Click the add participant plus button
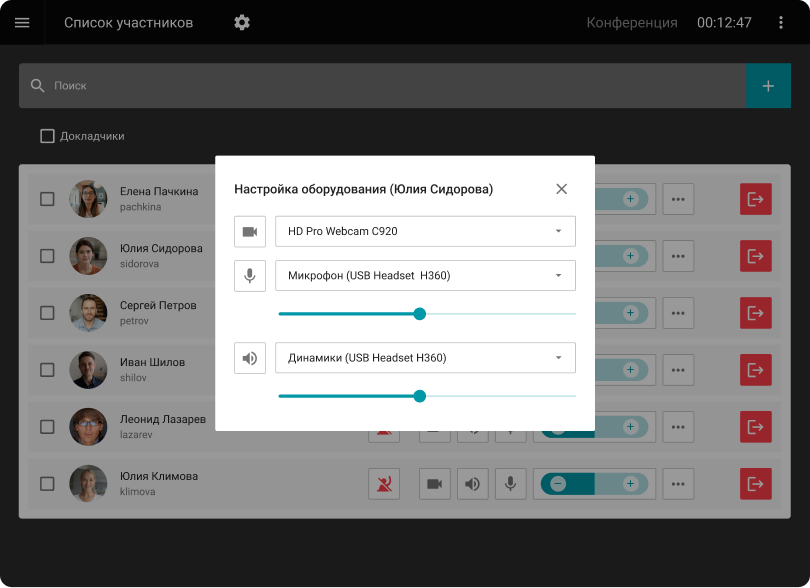Viewport: 810px width, 588px height. (x=768, y=86)
